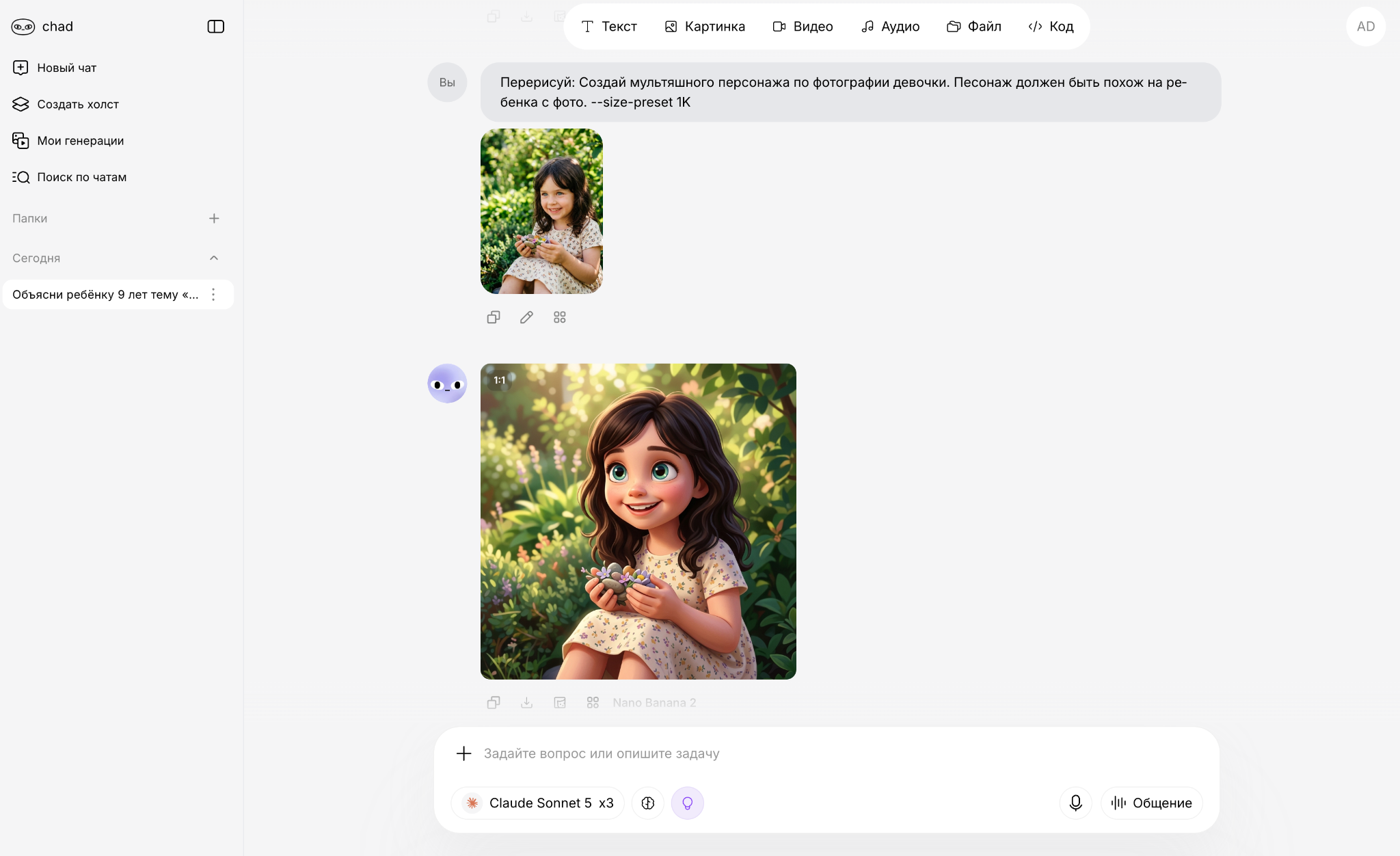Switch to the Файл tab

(974, 27)
